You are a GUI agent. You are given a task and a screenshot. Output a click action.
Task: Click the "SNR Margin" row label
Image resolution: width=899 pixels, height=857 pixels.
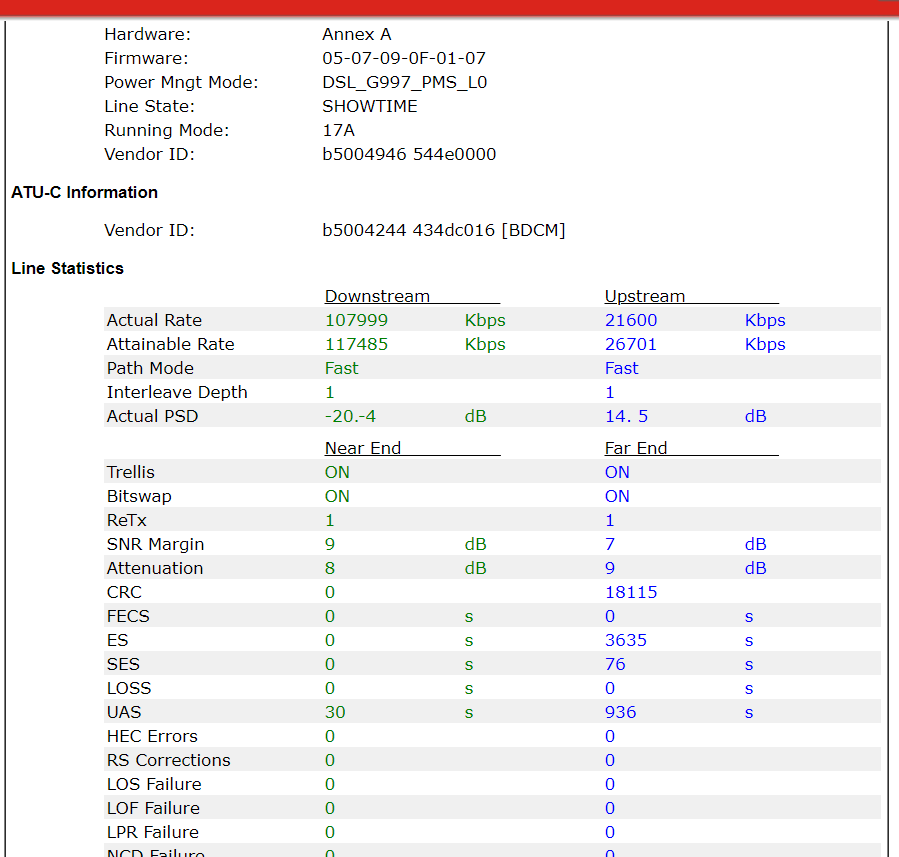(x=155, y=545)
